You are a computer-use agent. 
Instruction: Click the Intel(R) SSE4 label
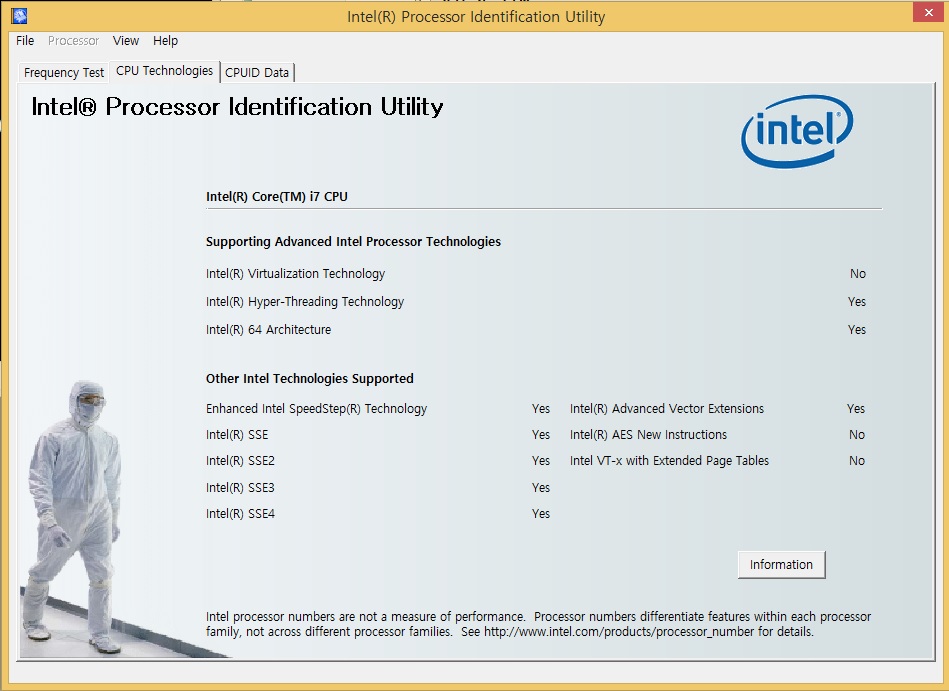click(x=240, y=514)
